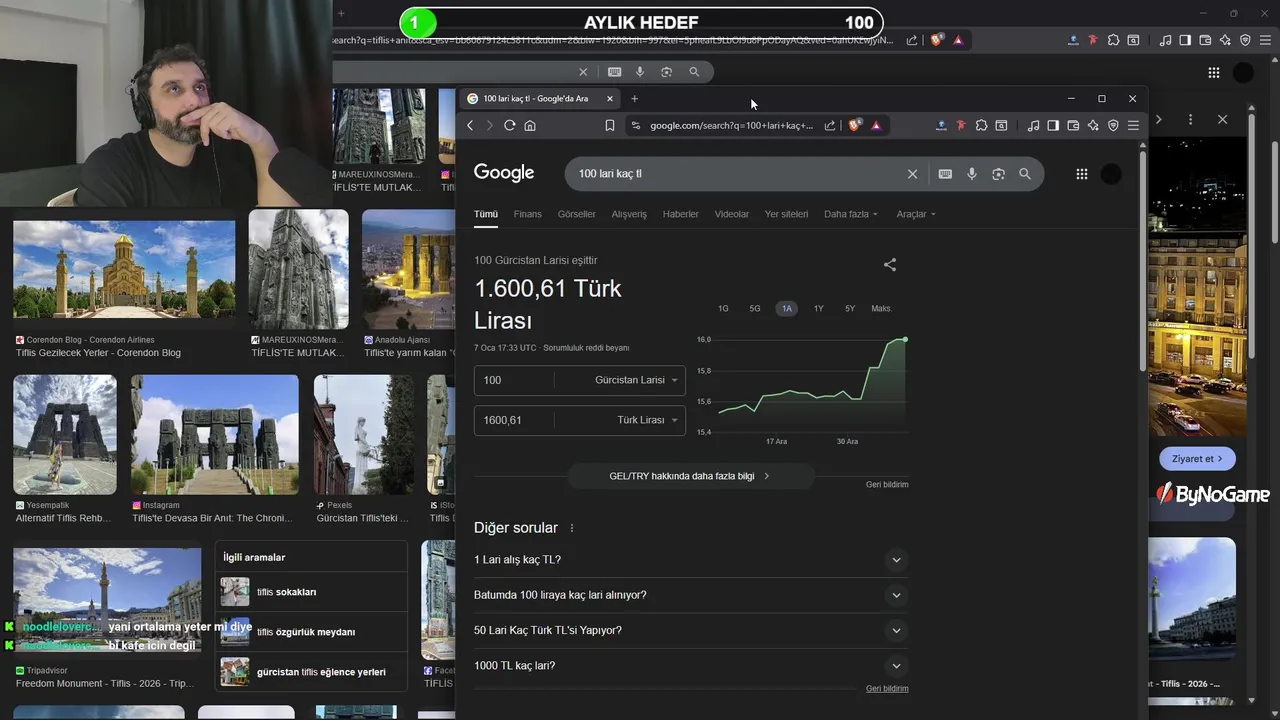Open more options dots in image side panel
The width and height of the screenshot is (1280, 720).
1190,119
